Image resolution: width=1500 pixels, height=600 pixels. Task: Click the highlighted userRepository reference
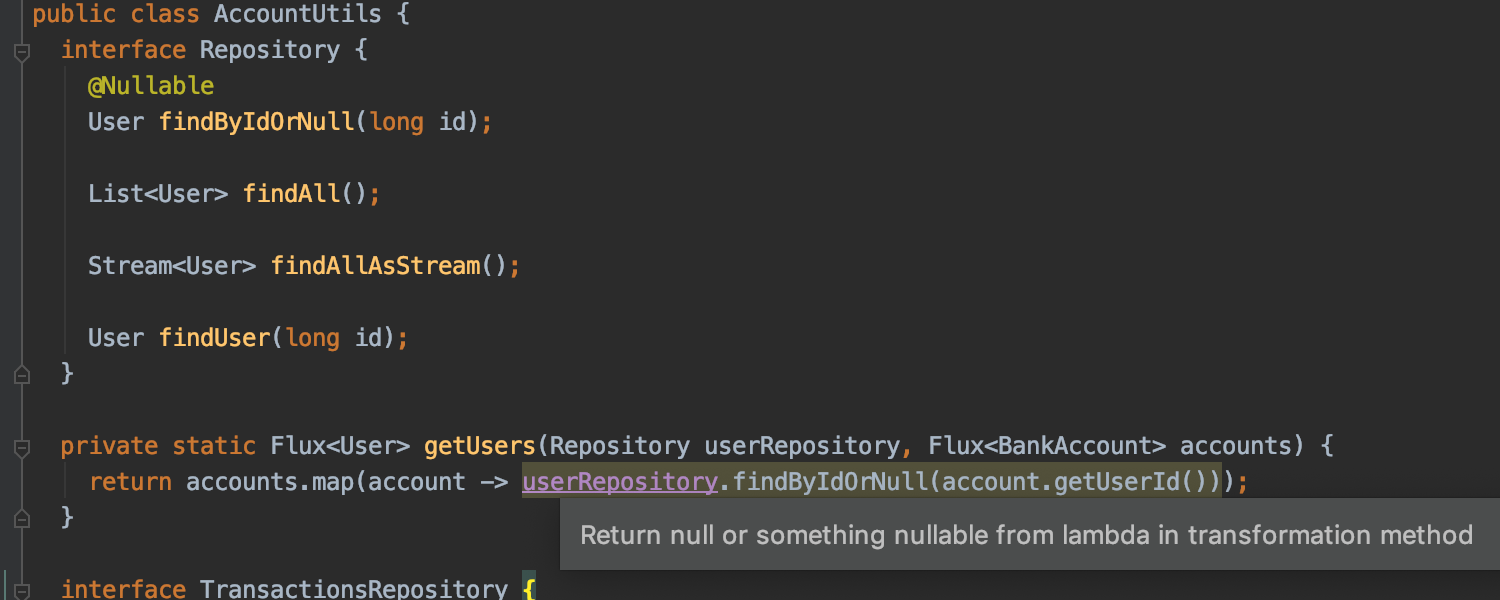[620, 482]
